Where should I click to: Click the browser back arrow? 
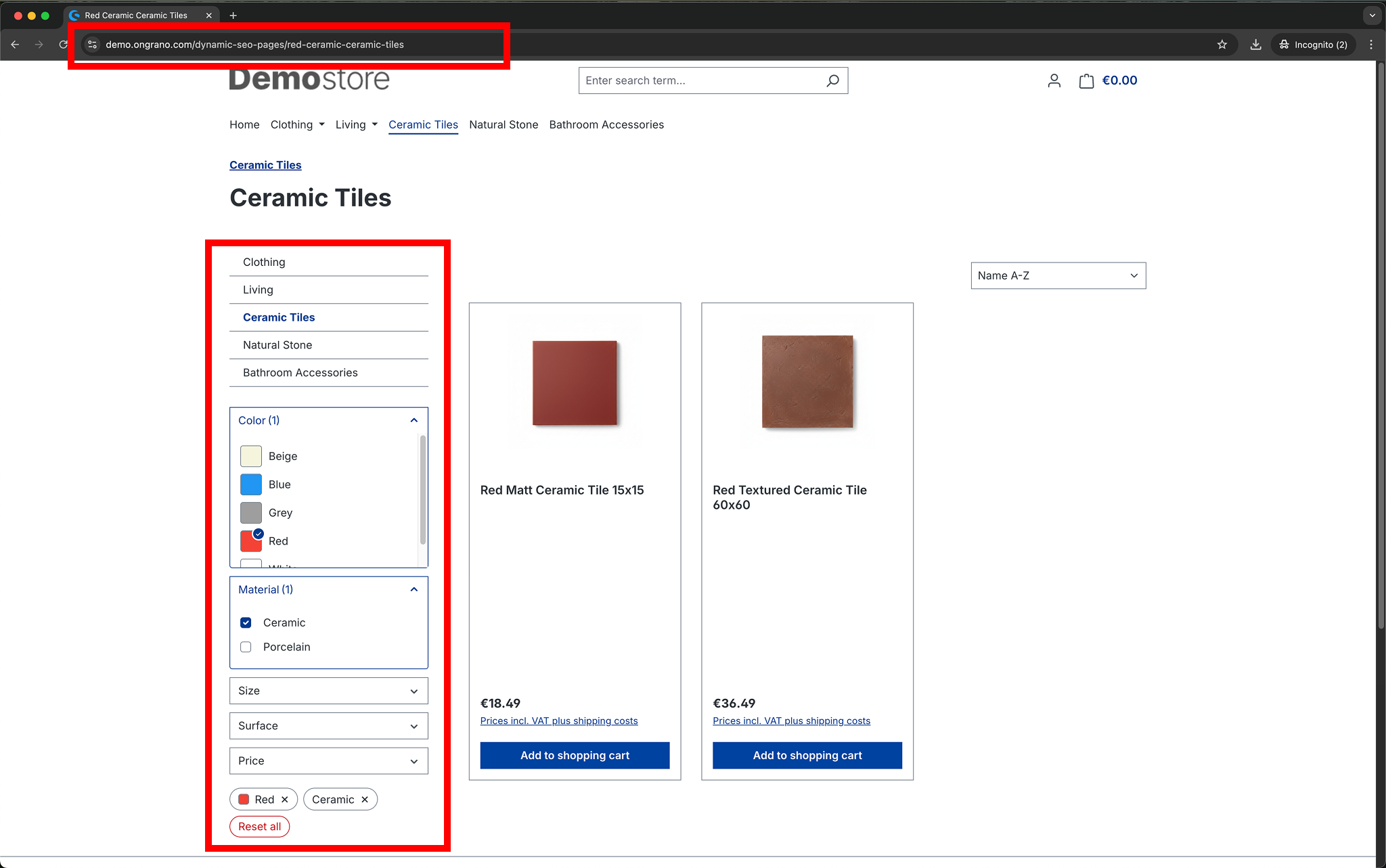(x=15, y=45)
